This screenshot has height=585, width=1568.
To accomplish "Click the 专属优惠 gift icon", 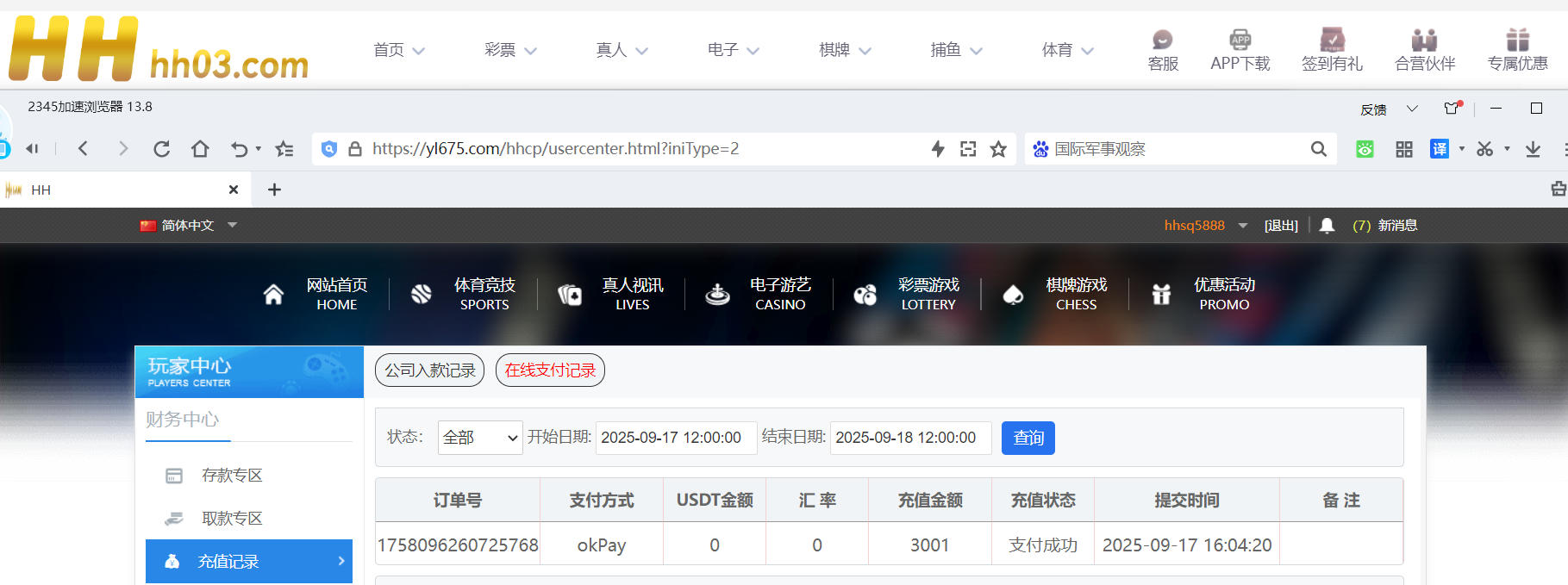I will [1517, 40].
